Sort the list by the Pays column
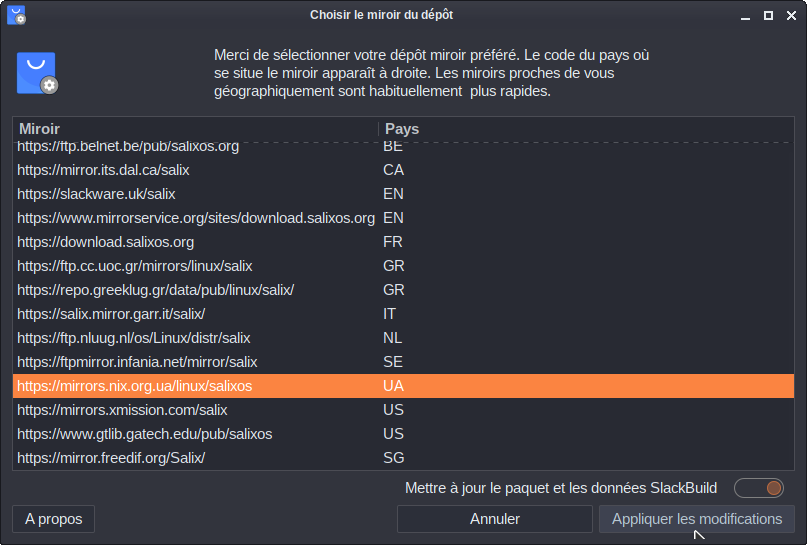The image size is (807, 545). coord(585,129)
